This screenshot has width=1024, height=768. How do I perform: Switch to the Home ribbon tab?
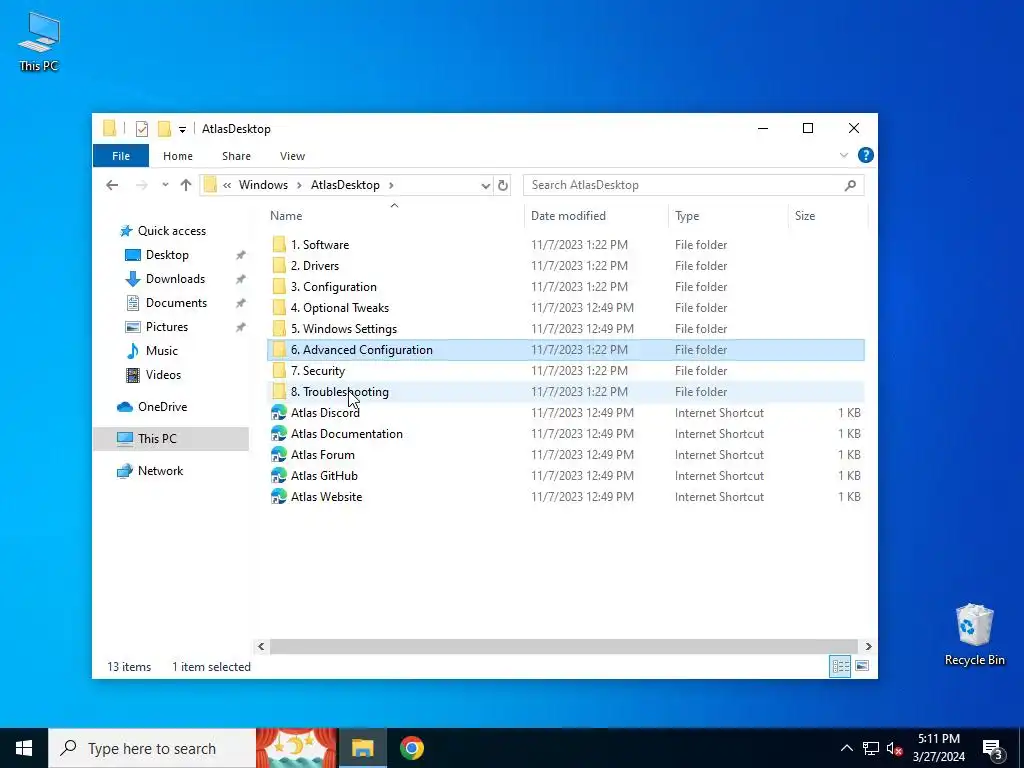[178, 156]
